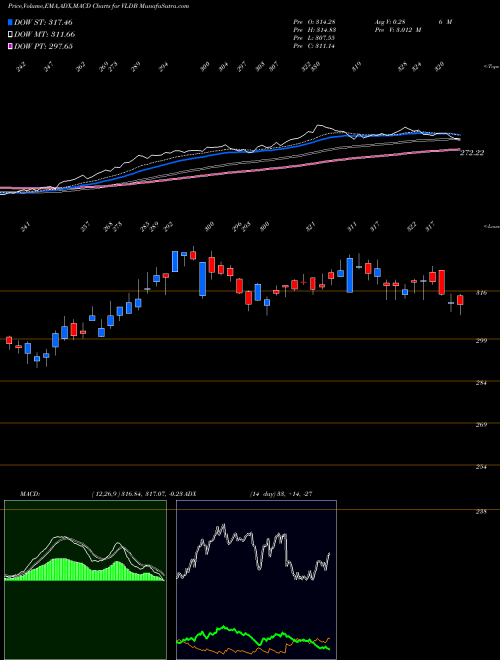Click the 299 price axis label
Screen dimensions: 500x660
tap(481, 341)
